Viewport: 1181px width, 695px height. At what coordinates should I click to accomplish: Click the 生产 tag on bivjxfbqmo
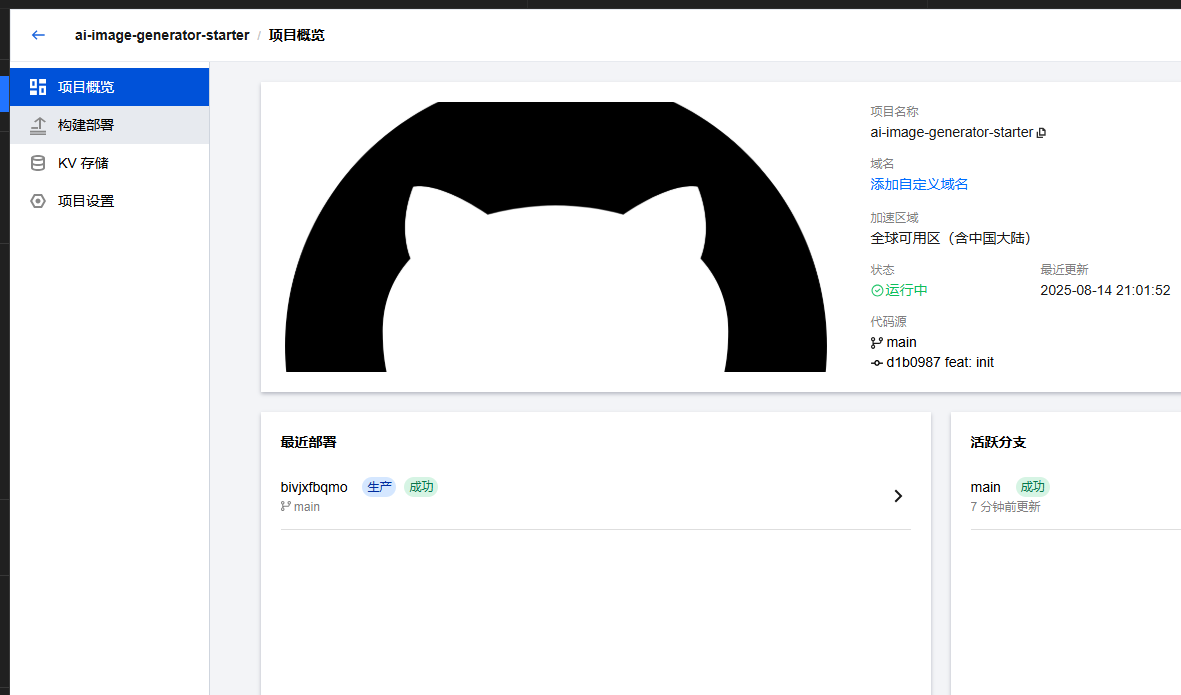coord(379,487)
